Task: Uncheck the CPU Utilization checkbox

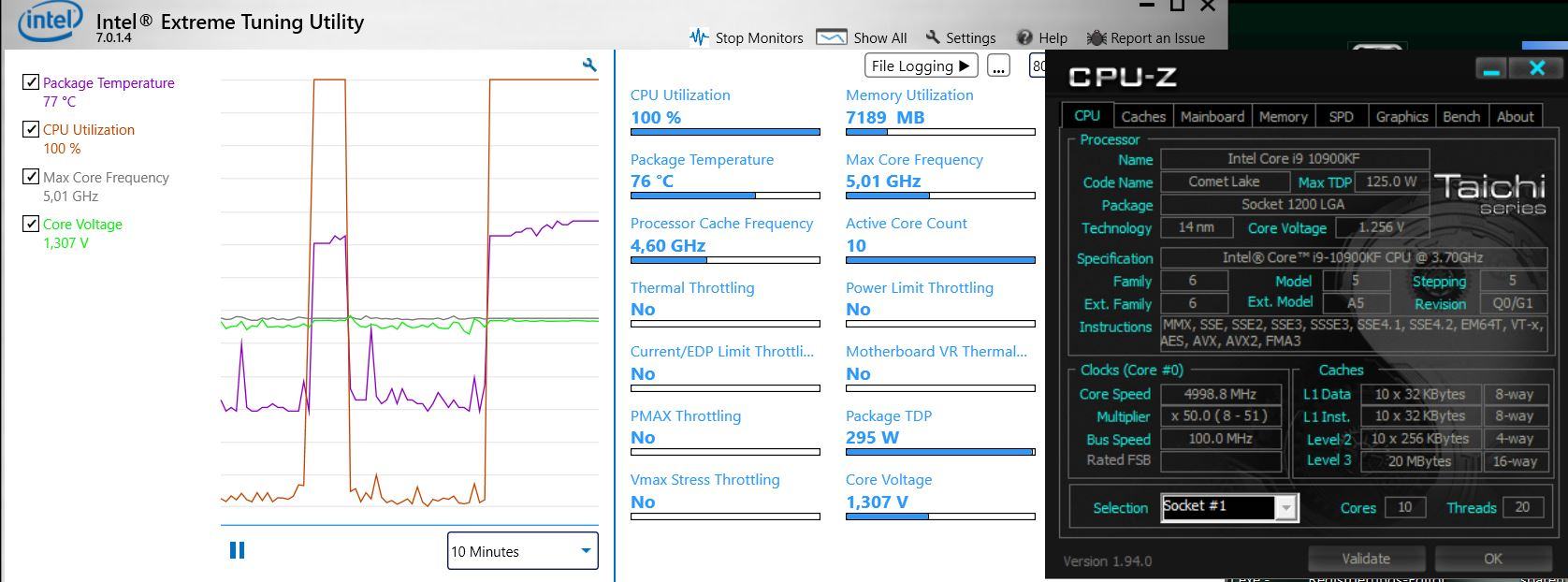Action: click(x=31, y=129)
